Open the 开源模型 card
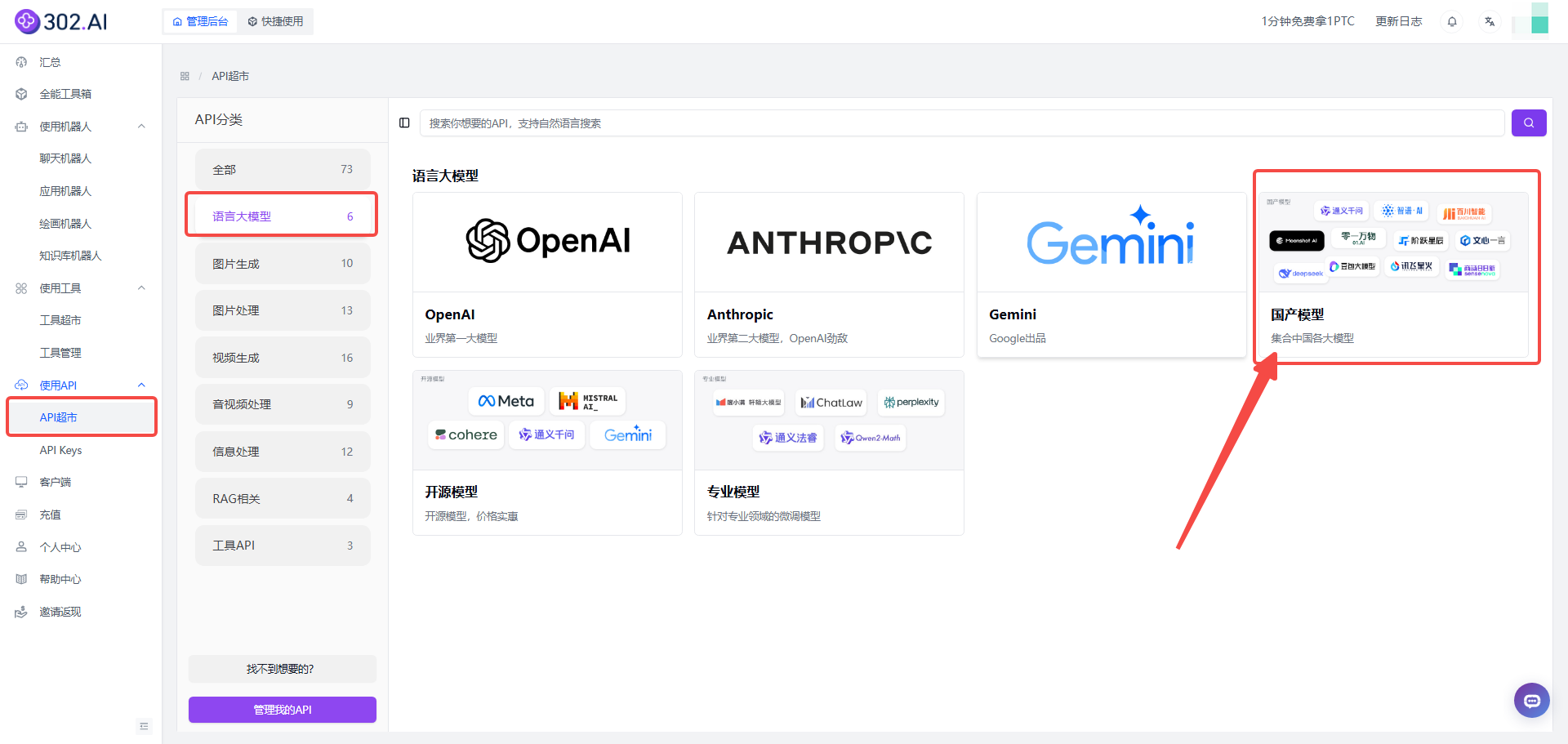 (x=547, y=452)
